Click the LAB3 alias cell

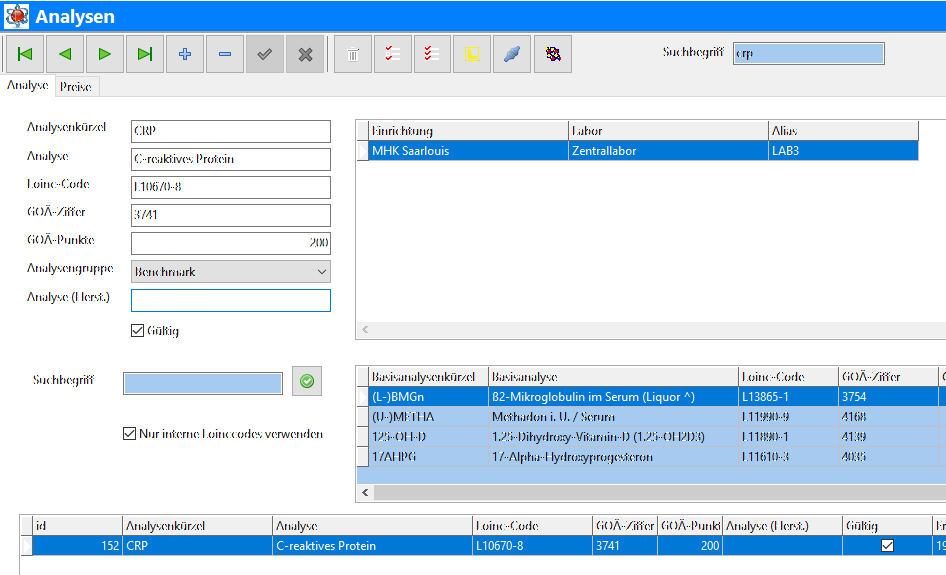click(x=843, y=151)
